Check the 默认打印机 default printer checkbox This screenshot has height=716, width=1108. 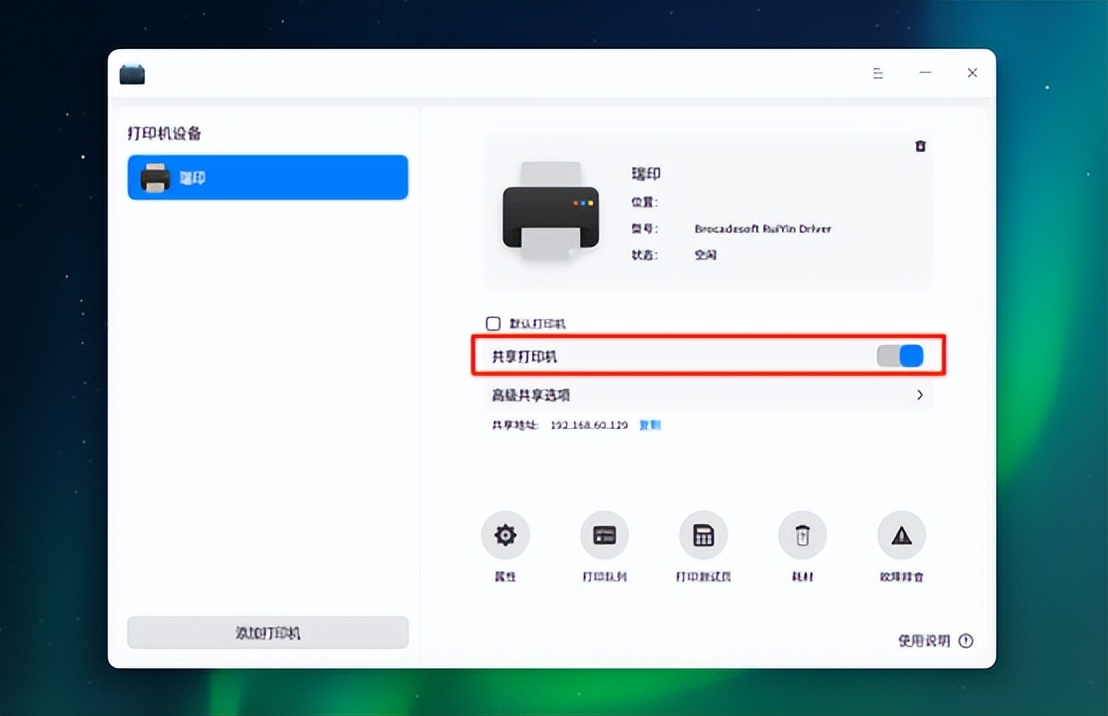493,323
